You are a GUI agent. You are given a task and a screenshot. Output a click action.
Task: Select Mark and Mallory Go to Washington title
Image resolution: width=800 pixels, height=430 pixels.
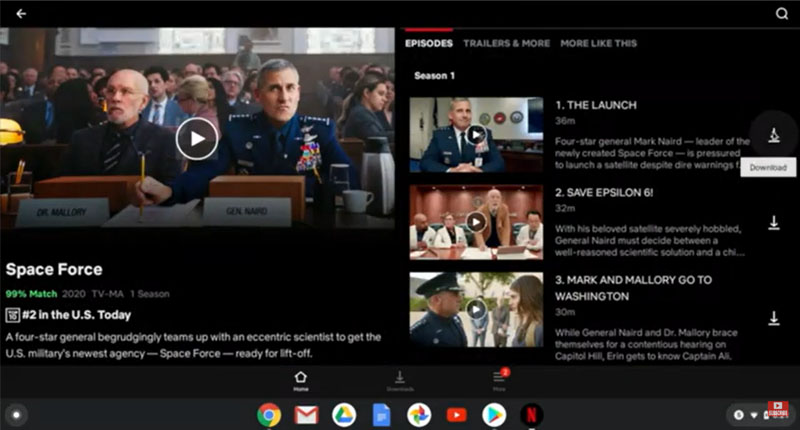pyautogui.click(x=633, y=288)
